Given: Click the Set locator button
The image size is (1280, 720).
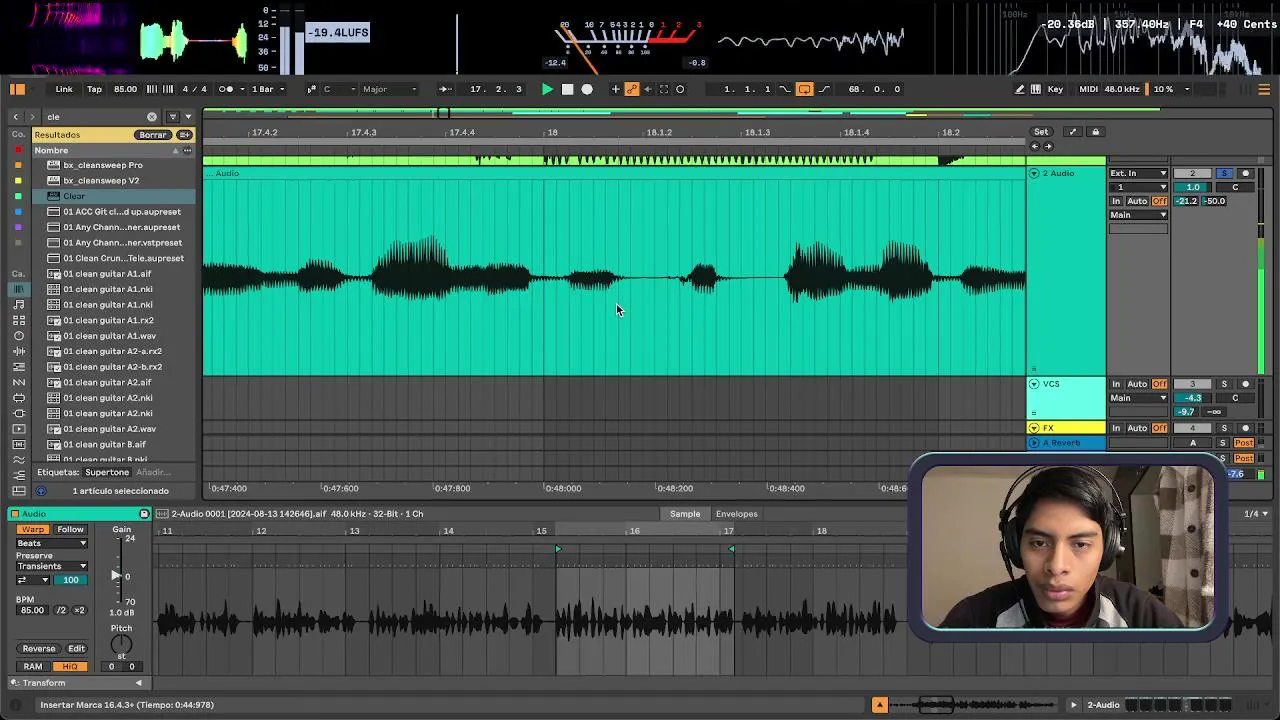Looking at the screenshot, I should coord(1041,132).
